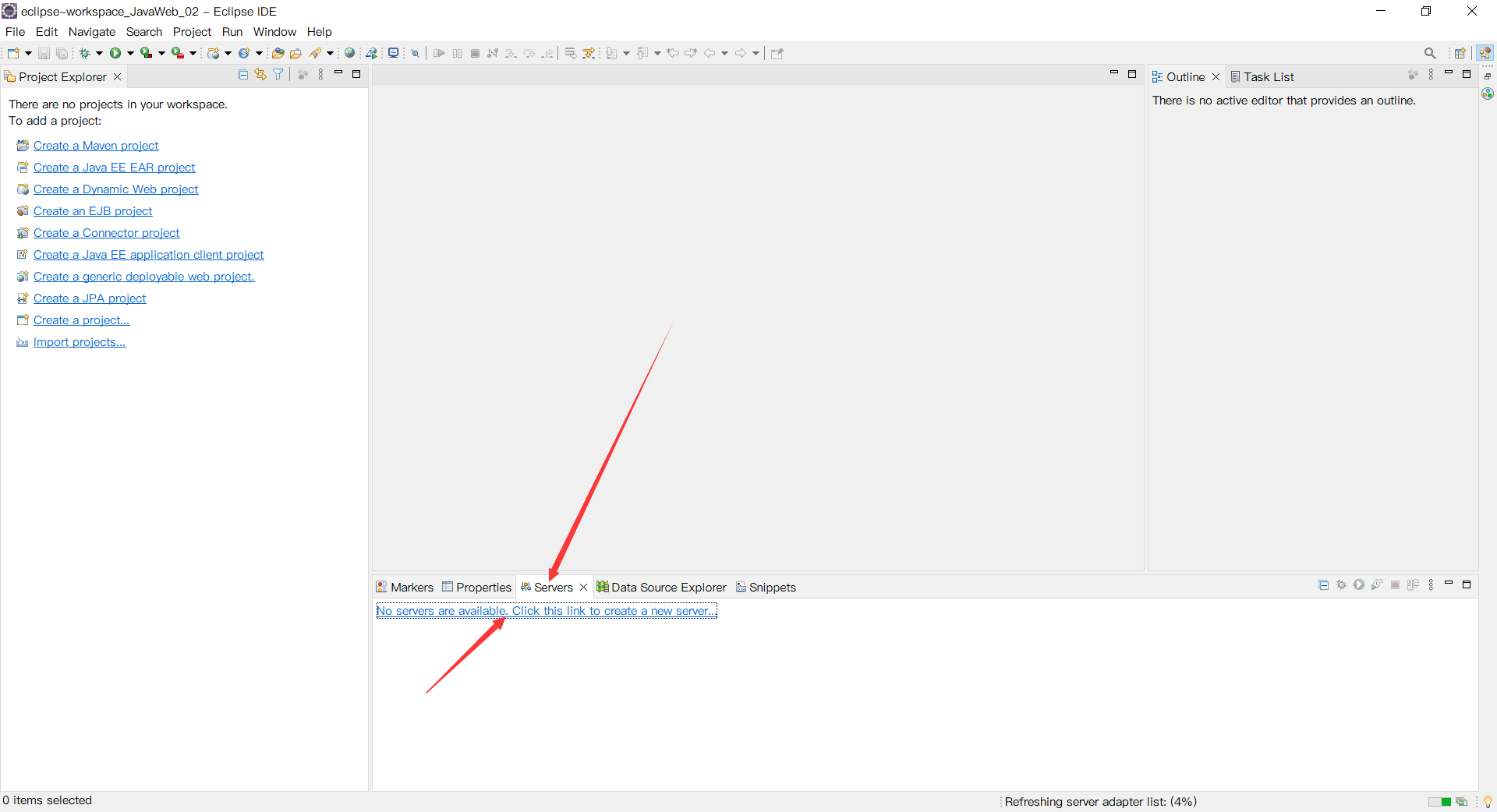1497x812 pixels.
Task: Stop the server using the red square icon
Action: 1395,584
